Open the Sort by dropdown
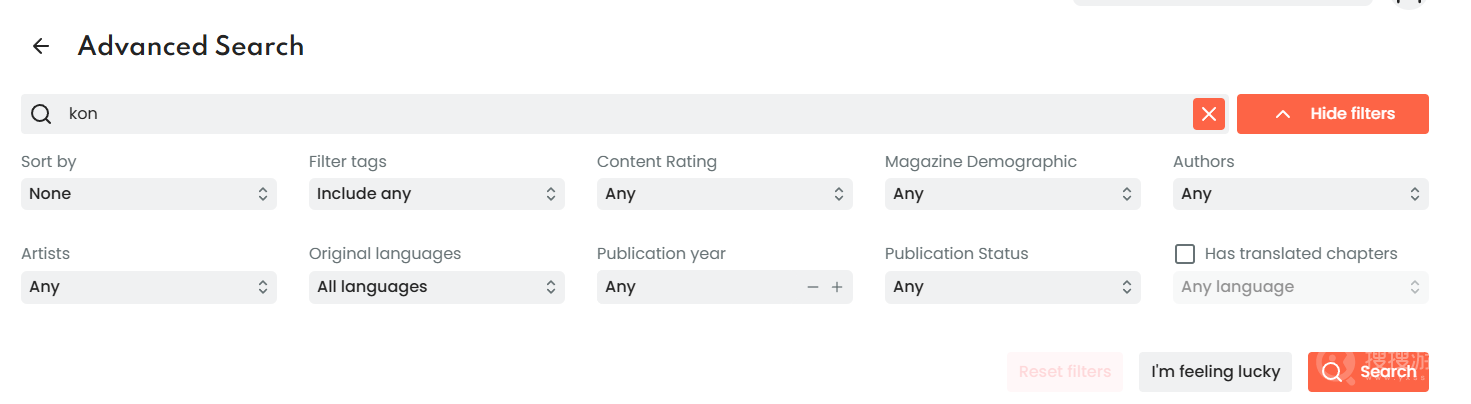The height and width of the screenshot is (404, 1471). pos(149,194)
